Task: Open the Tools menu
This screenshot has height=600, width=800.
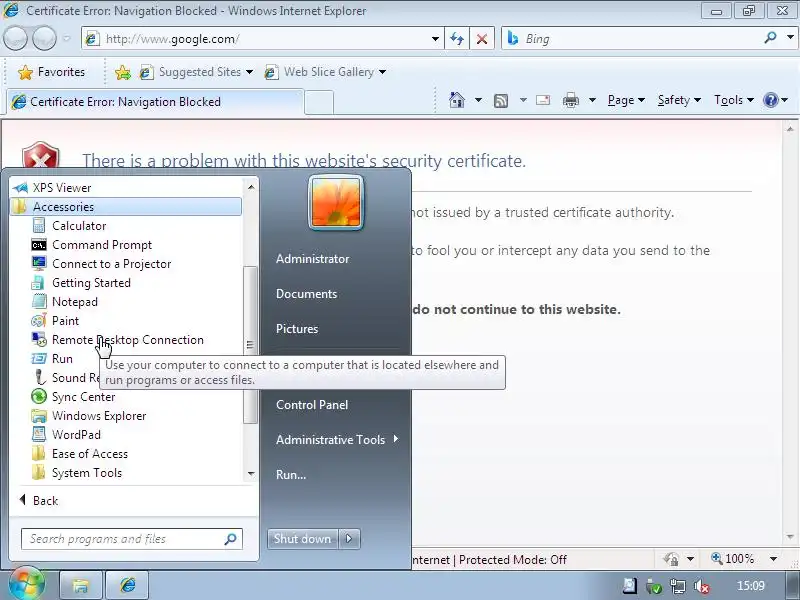Action: click(734, 100)
